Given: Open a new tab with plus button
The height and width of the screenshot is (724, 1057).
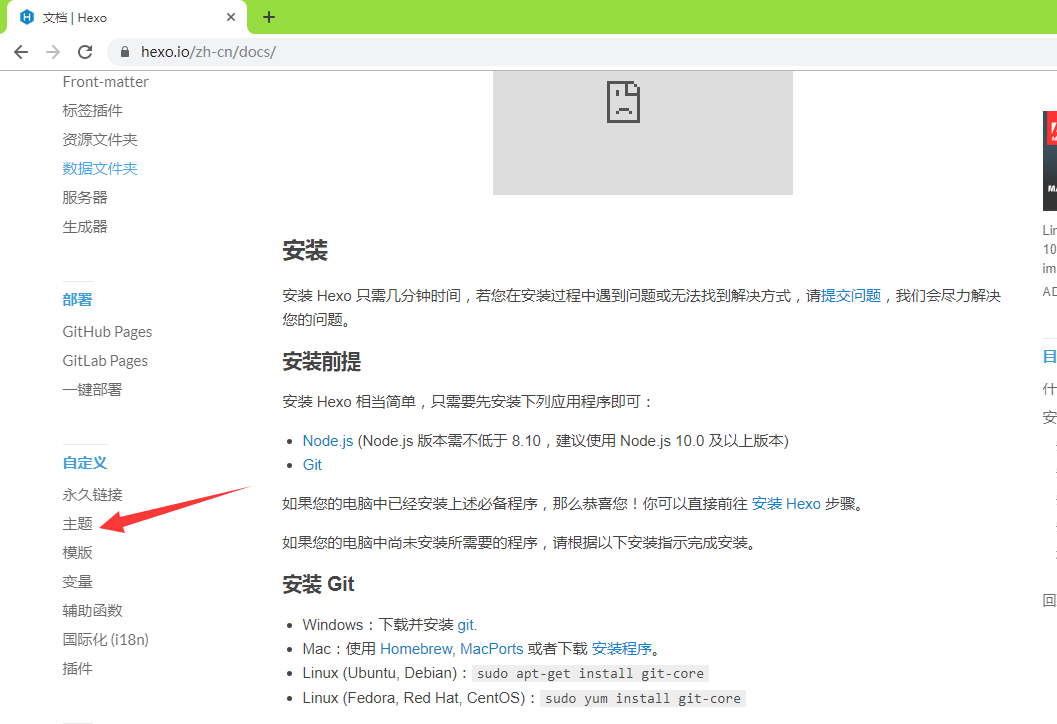Looking at the screenshot, I should [x=269, y=17].
